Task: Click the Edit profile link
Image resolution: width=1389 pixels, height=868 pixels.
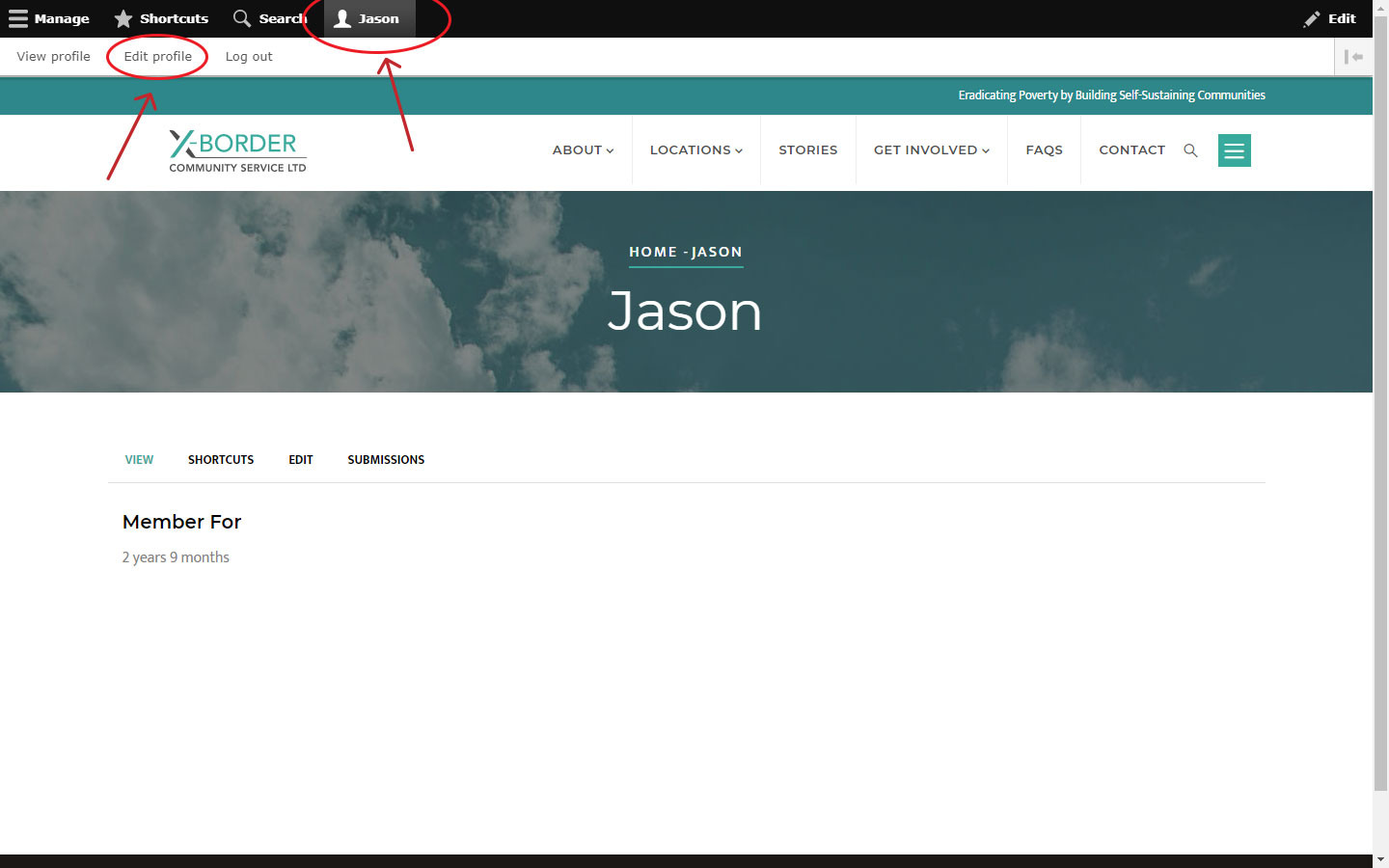Action: click(157, 57)
